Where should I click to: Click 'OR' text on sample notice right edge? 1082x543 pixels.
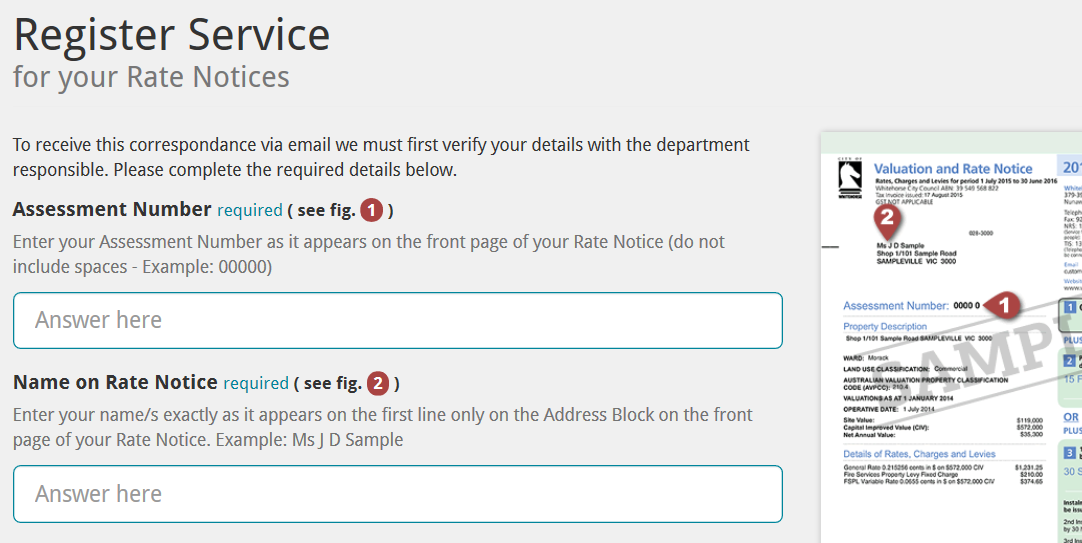click(1071, 417)
